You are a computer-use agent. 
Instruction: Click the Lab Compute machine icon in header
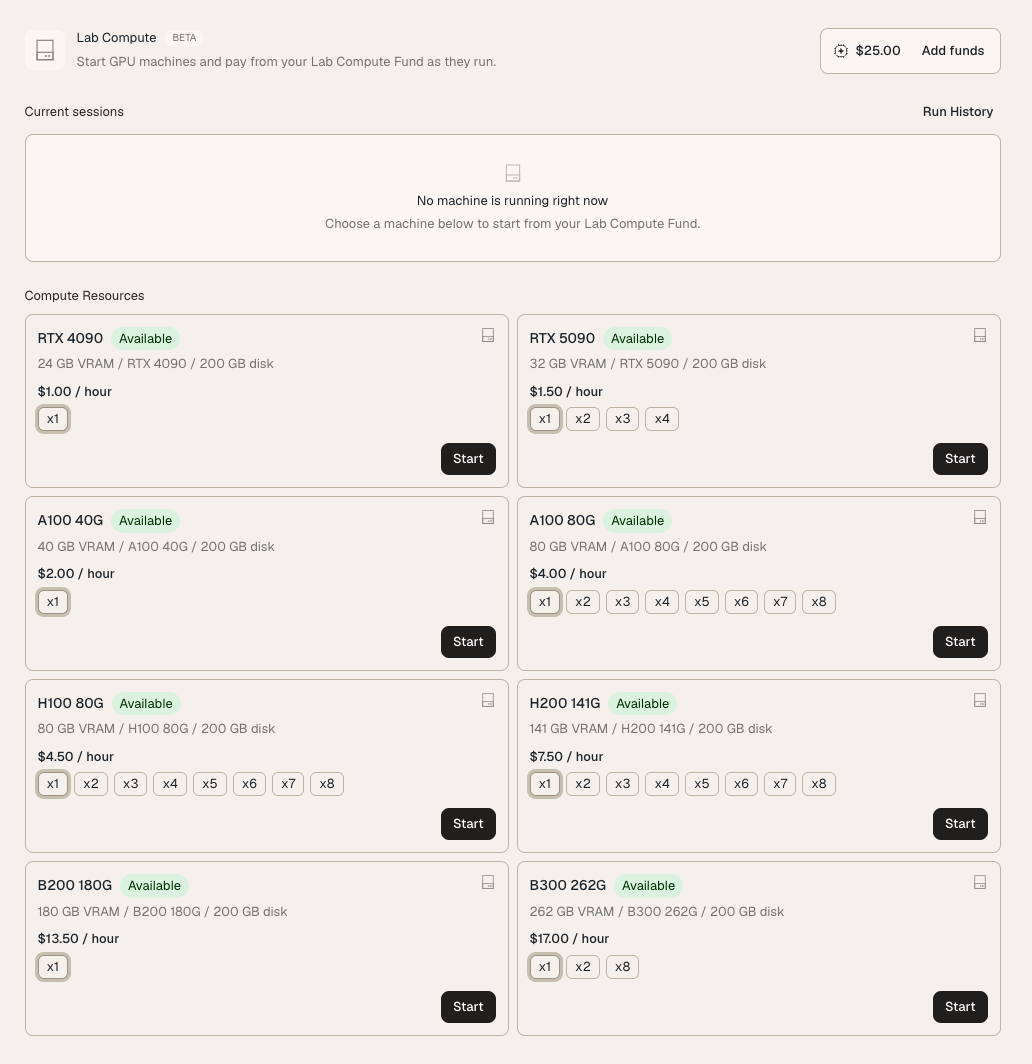coord(45,50)
